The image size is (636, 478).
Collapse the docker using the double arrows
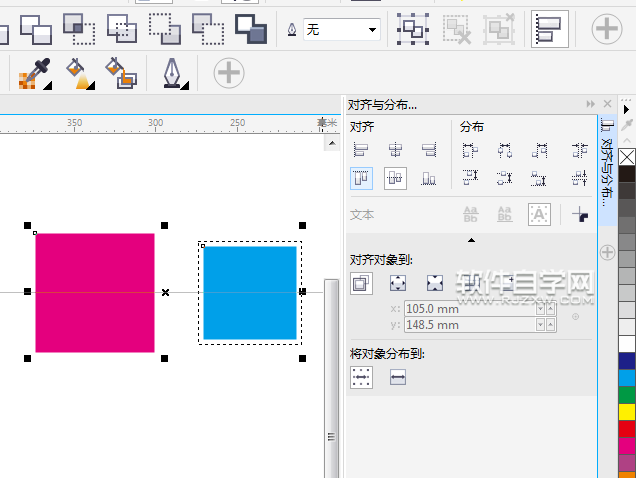591,104
